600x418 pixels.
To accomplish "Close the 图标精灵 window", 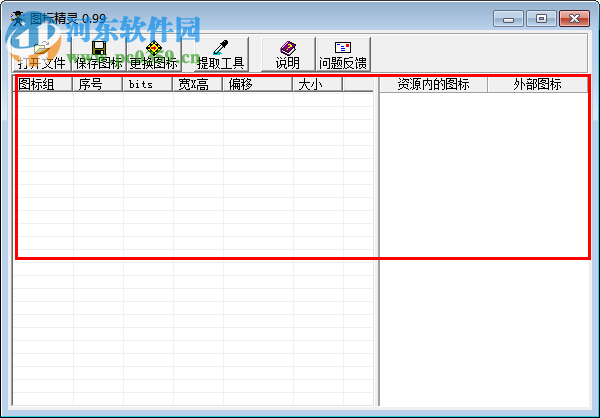I will point(574,18).
